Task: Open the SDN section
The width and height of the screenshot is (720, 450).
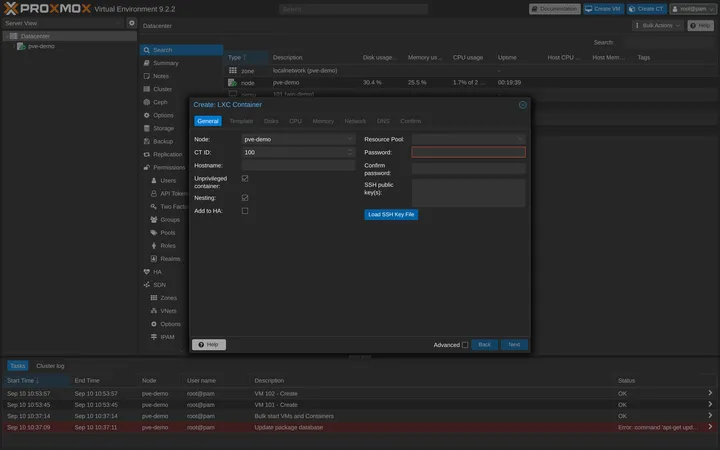Action: tap(159, 285)
